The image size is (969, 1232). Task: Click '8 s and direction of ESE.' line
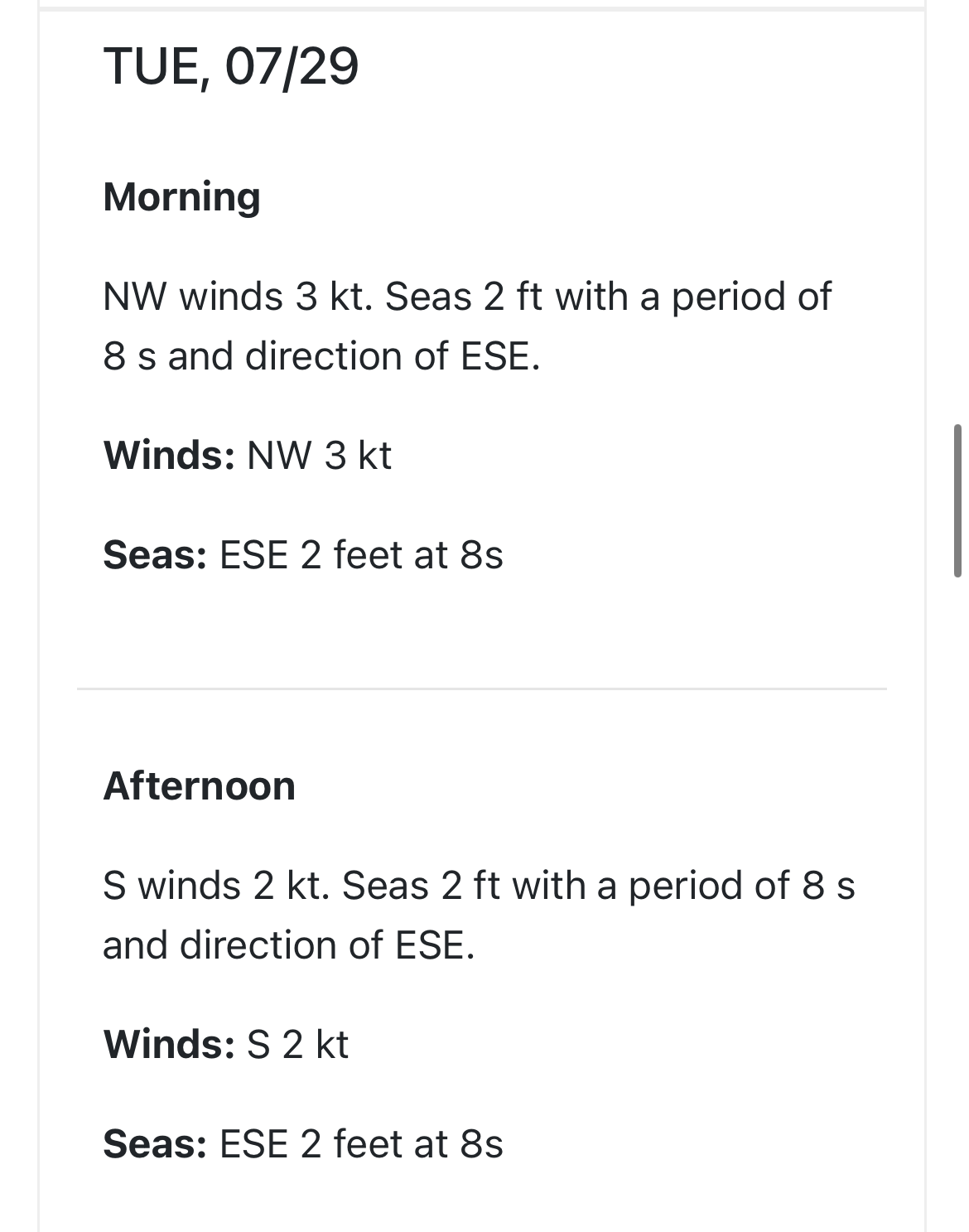click(321, 356)
